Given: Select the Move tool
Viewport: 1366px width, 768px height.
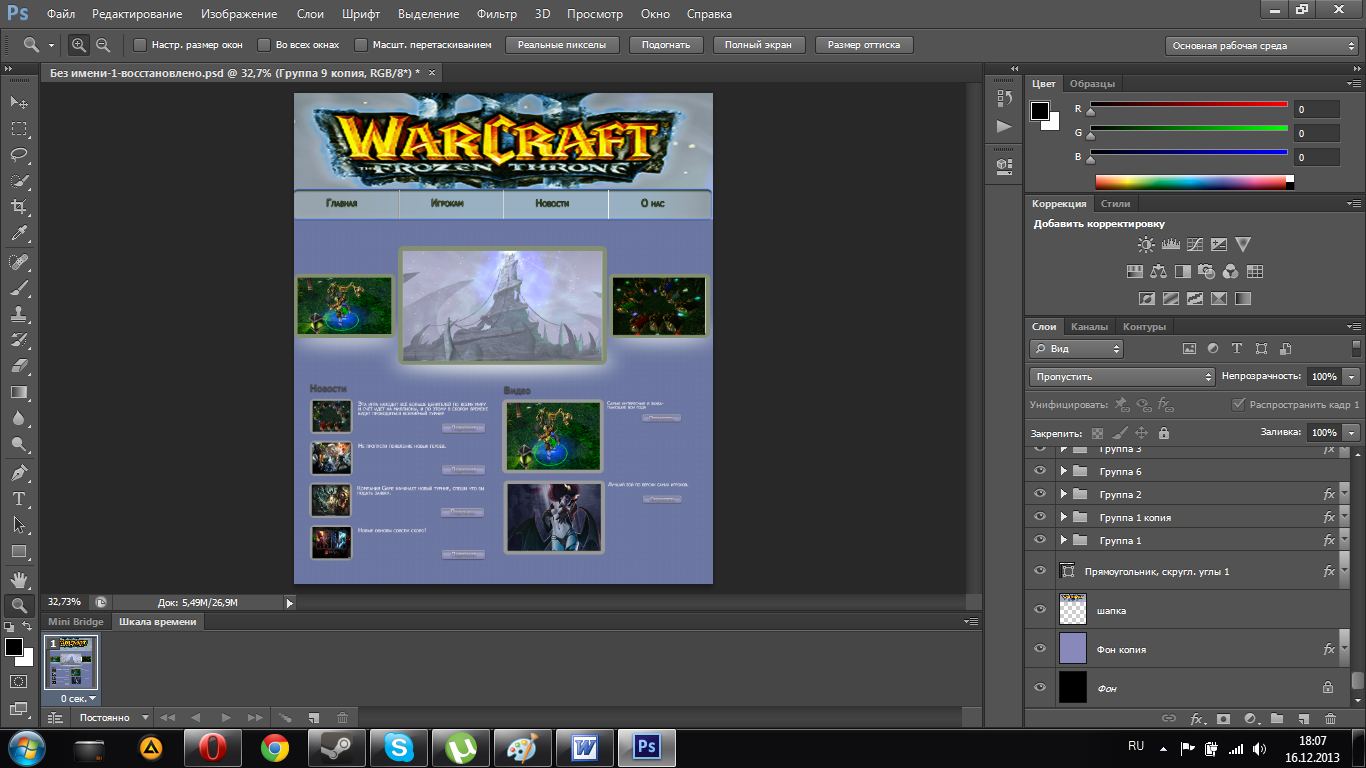Looking at the screenshot, I should [19, 102].
